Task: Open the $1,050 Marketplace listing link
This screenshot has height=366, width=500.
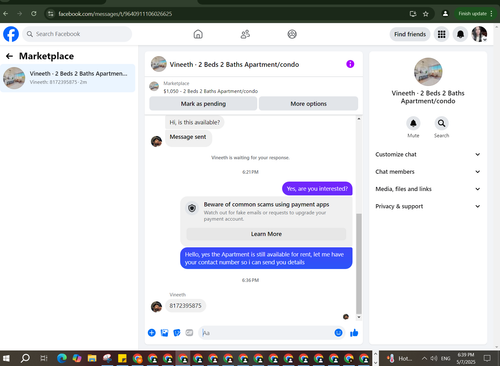Action: pos(210,91)
